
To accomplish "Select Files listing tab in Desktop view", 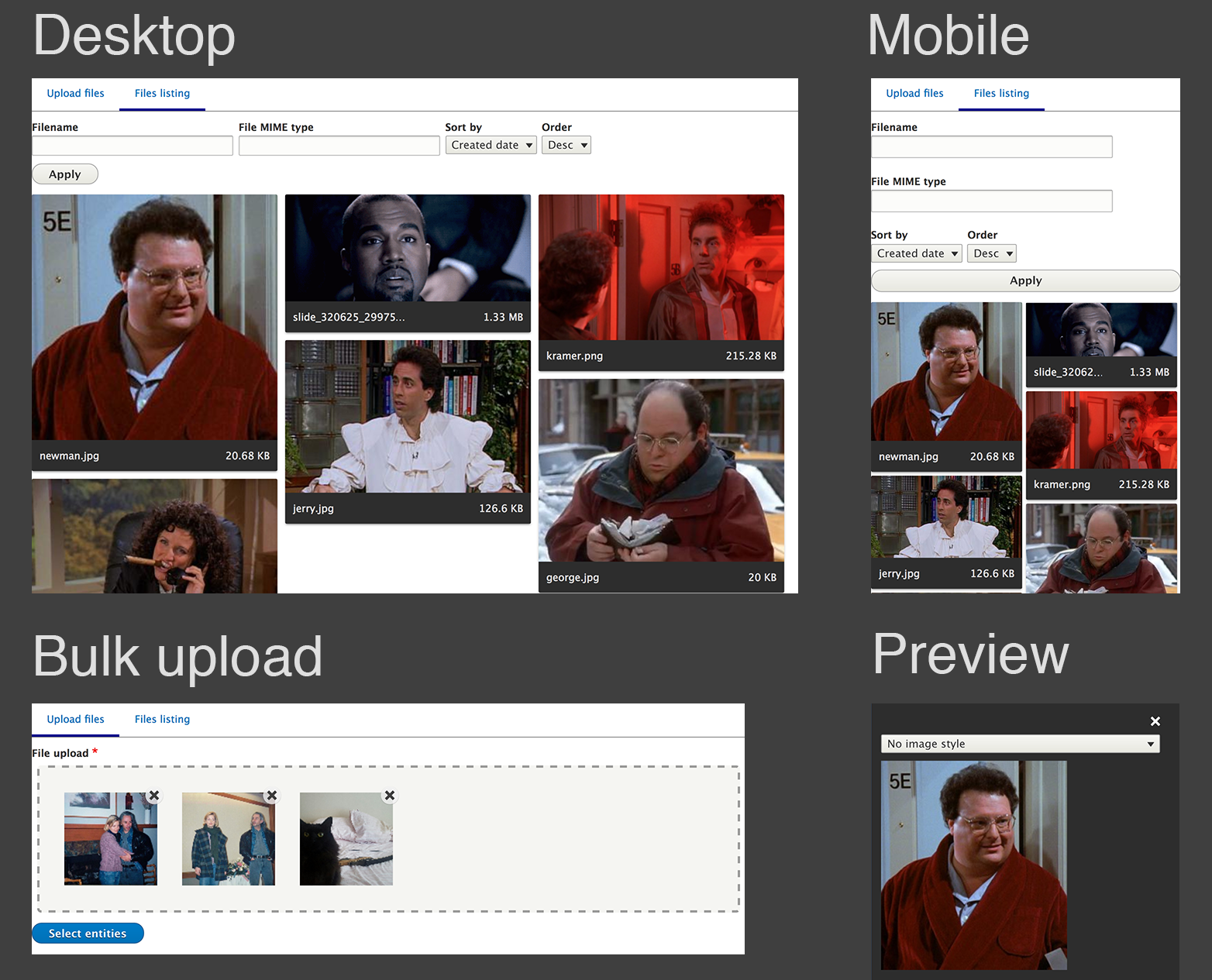I will pyautogui.click(x=162, y=94).
